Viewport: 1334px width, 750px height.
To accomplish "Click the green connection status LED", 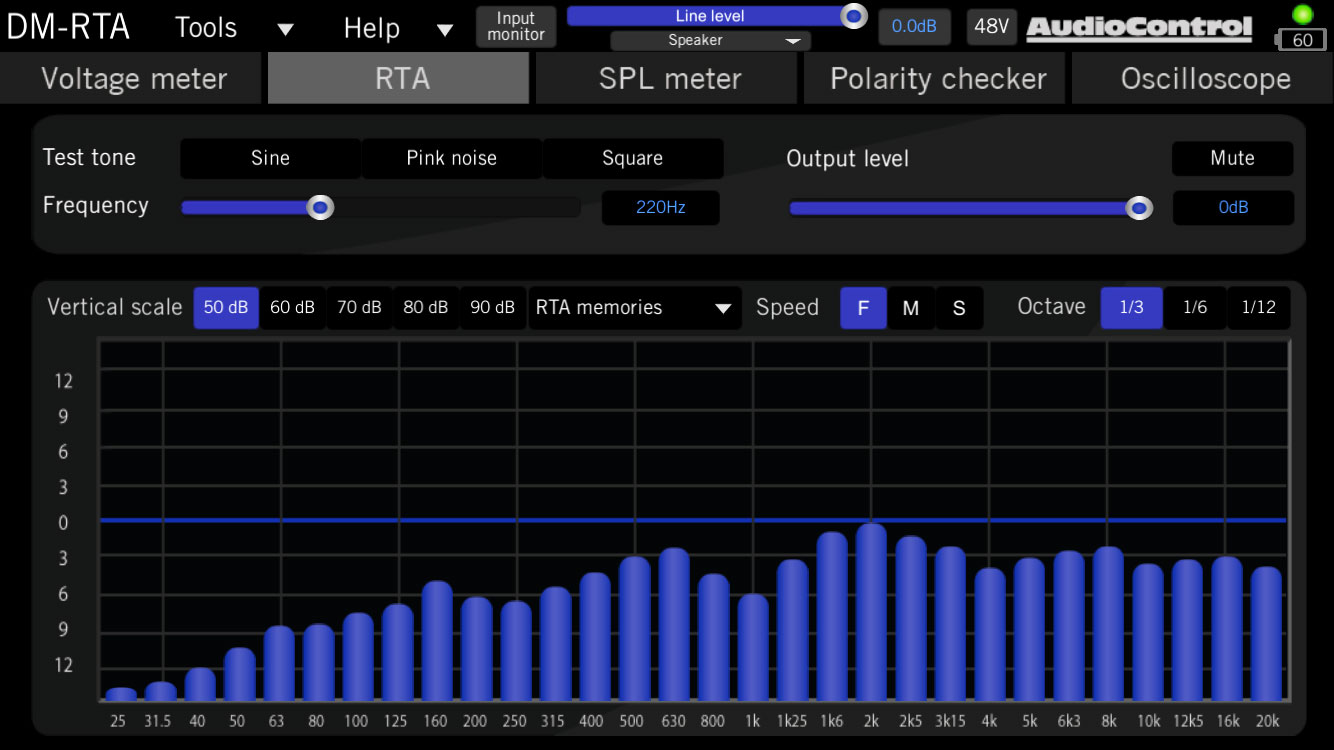I will click(1302, 14).
